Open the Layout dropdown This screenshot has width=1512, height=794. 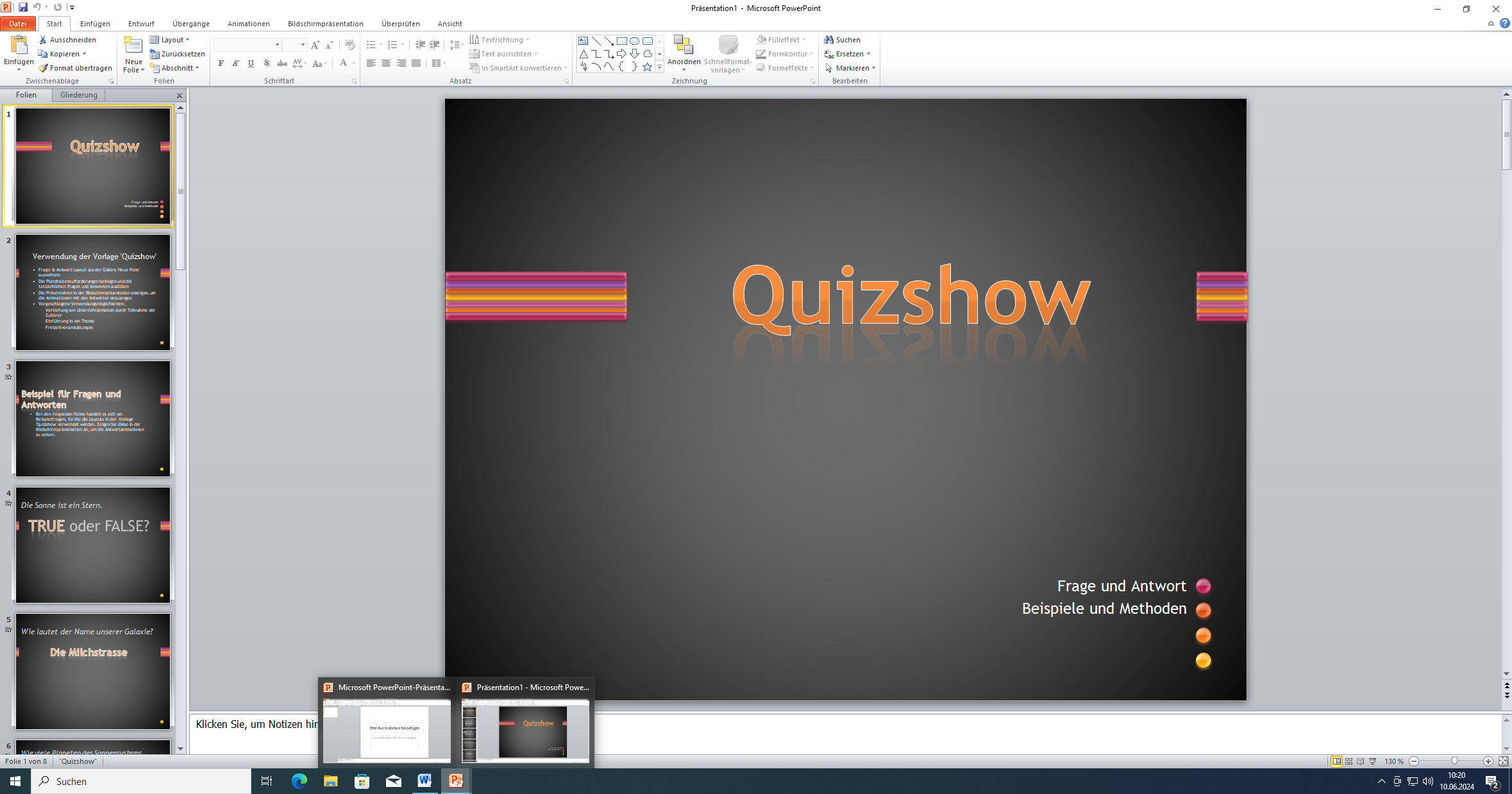pos(171,40)
